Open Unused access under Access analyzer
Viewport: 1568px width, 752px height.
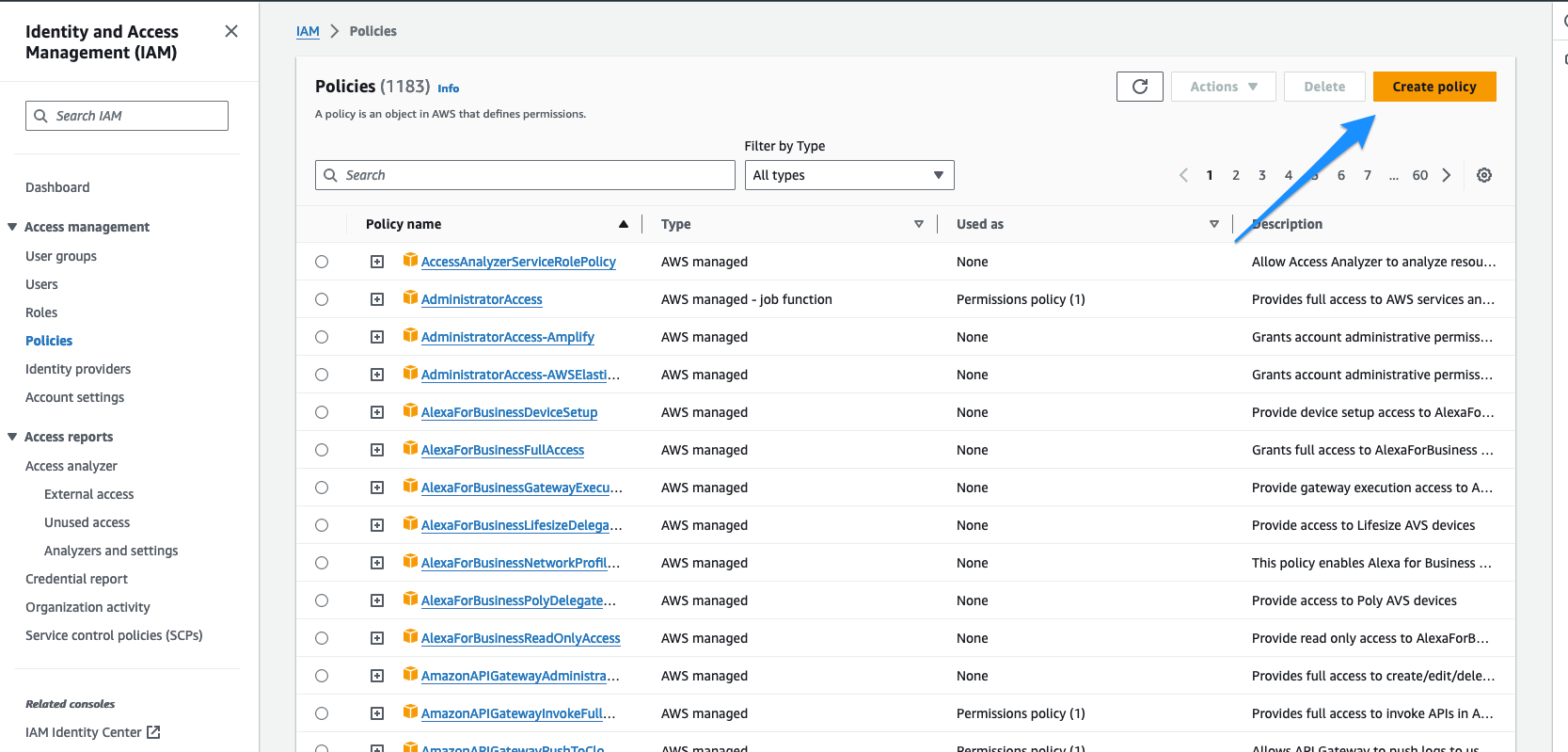click(x=87, y=522)
